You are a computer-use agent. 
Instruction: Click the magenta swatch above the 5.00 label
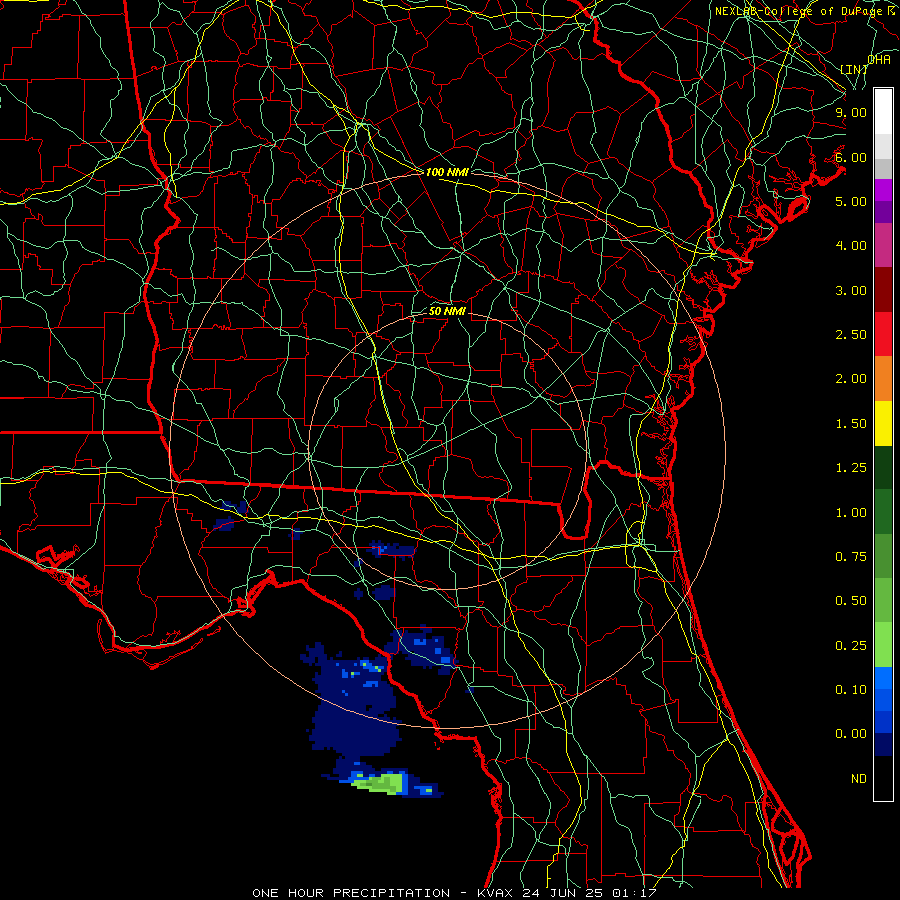[x=883, y=190]
